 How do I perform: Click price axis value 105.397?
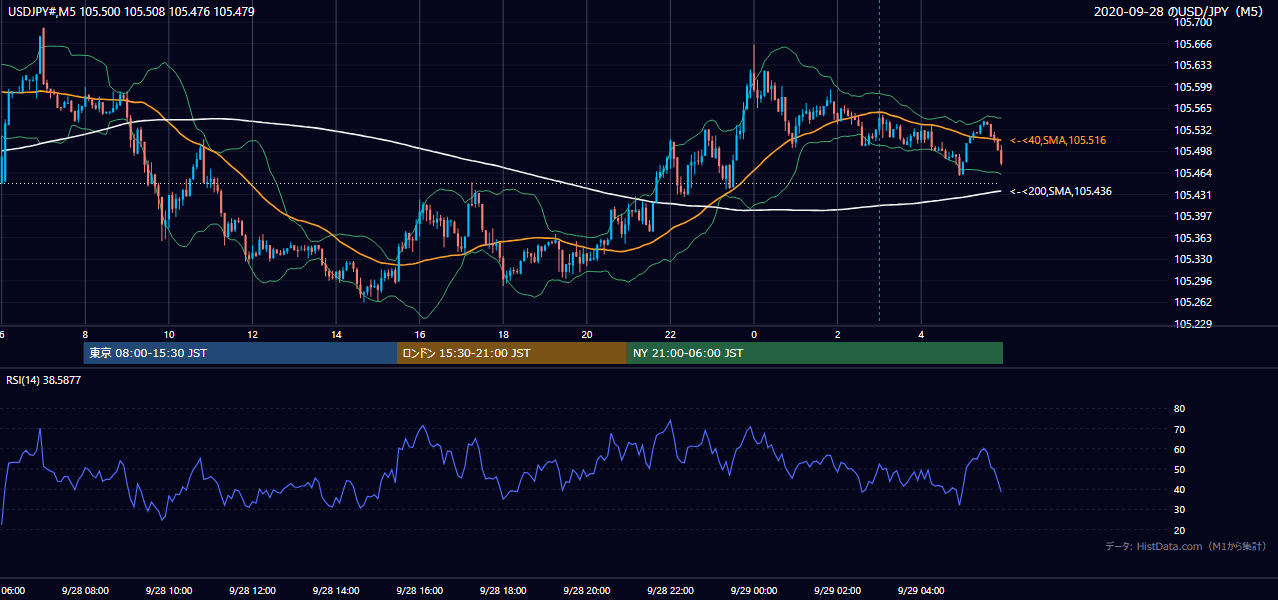pos(1193,216)
